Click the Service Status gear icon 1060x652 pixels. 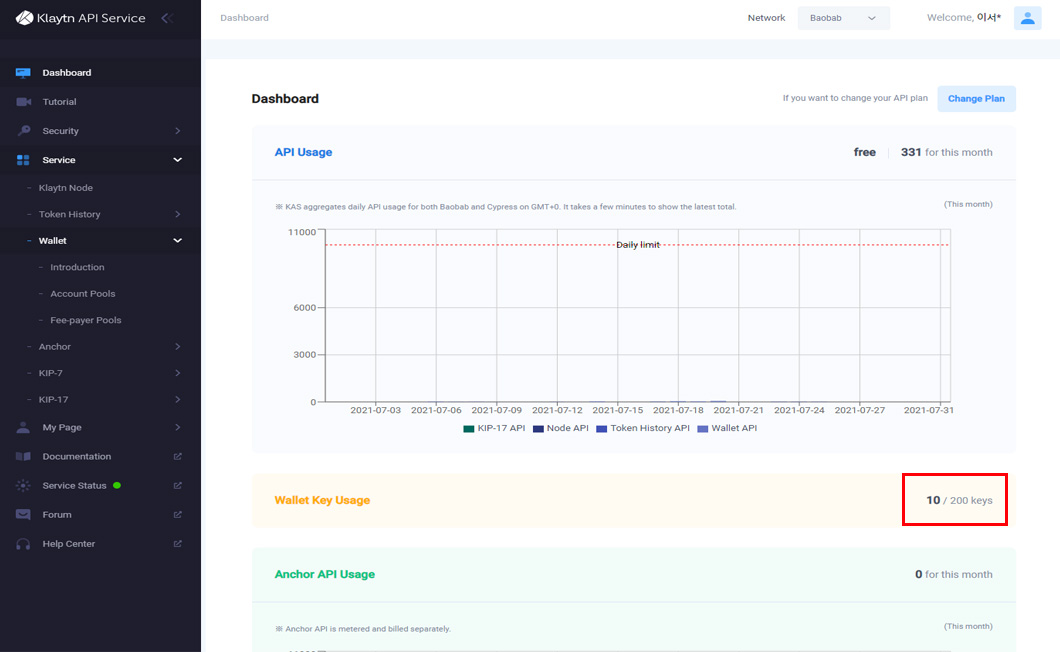click(23, 486)
